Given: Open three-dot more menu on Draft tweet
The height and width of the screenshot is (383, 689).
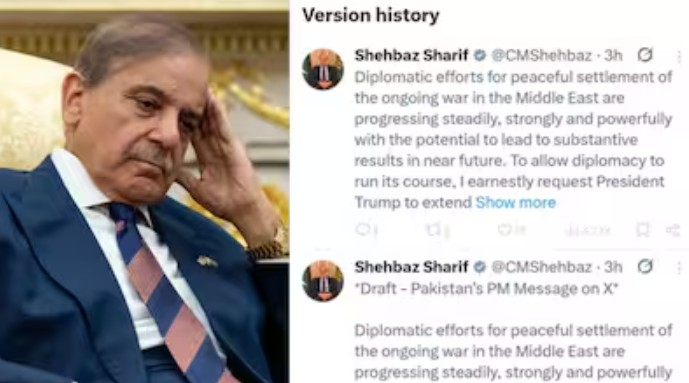Looking at the screenshot, I should (679, 268).
